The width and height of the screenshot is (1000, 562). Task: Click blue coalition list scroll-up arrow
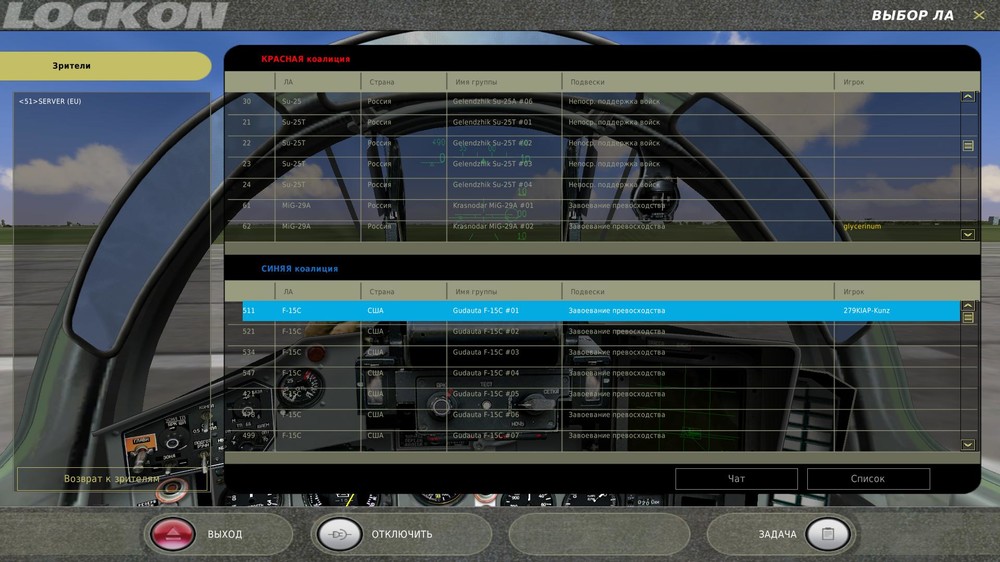967,306
